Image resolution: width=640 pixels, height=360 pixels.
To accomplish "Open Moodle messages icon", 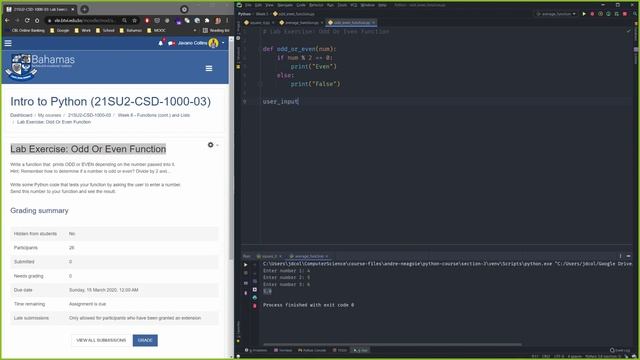I will 171,43.
